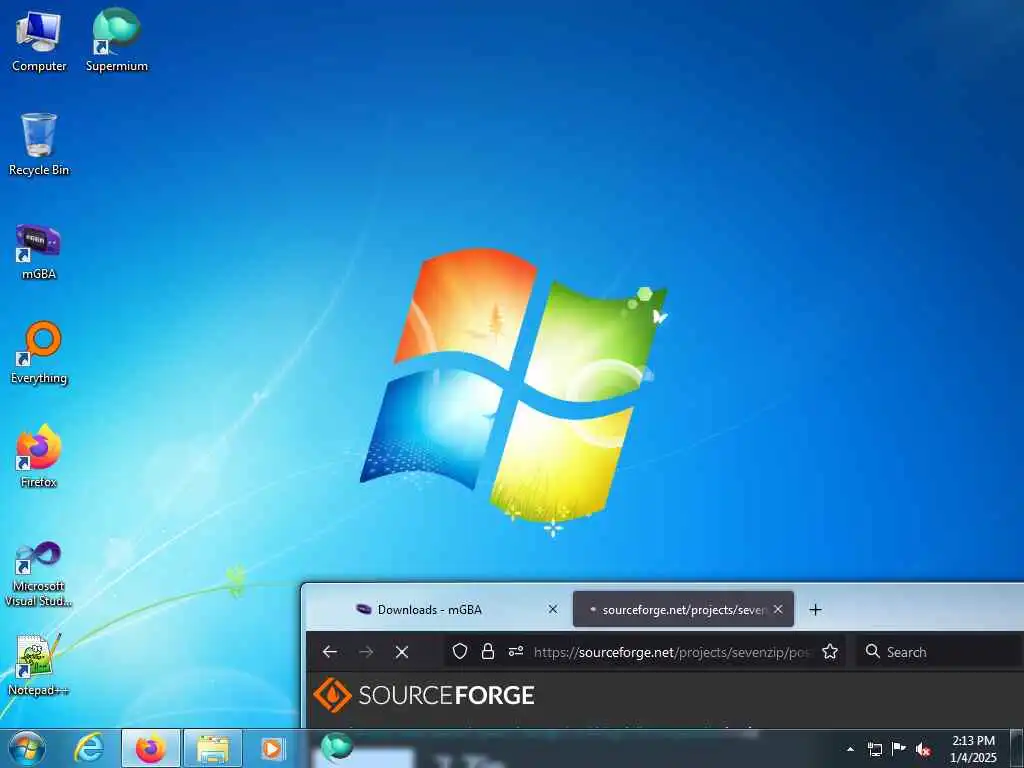This screenshot has height=768, width=1024.
Task: Close the Downloads - mGBA tab
Action: tap(552, 609)
